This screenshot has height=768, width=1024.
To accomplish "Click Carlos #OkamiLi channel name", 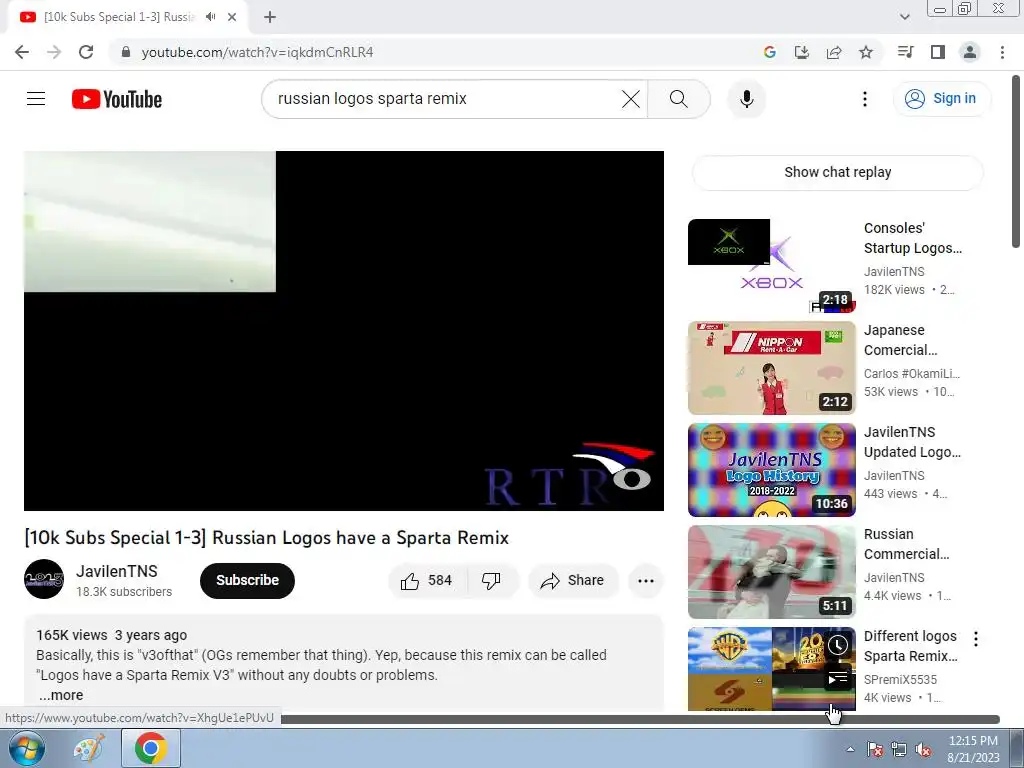I will pyautogui.click(x=912, y=374).
